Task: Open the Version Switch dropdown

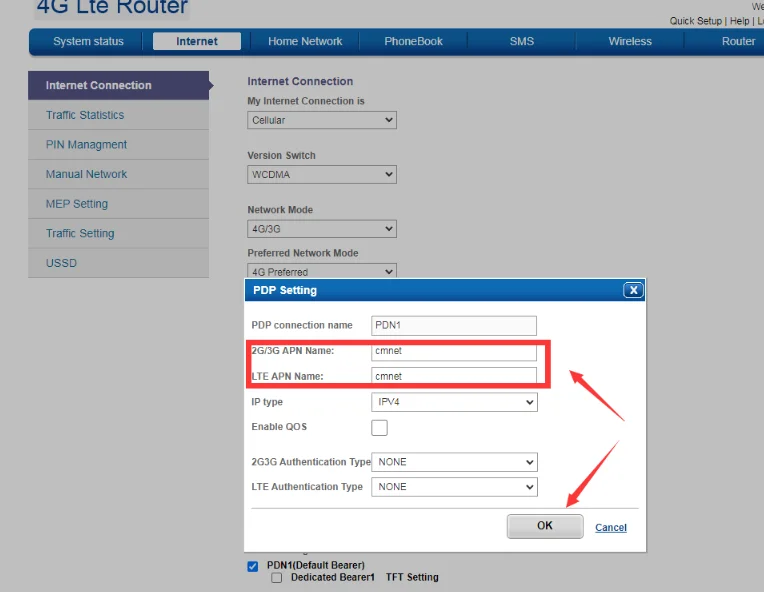Action: 321,175
